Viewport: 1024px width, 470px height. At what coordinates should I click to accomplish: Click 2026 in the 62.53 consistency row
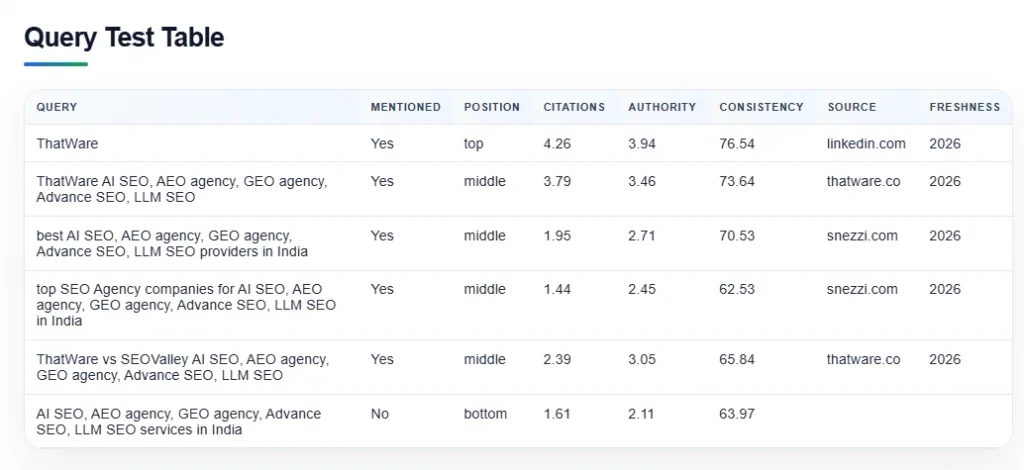coord(945,289)
